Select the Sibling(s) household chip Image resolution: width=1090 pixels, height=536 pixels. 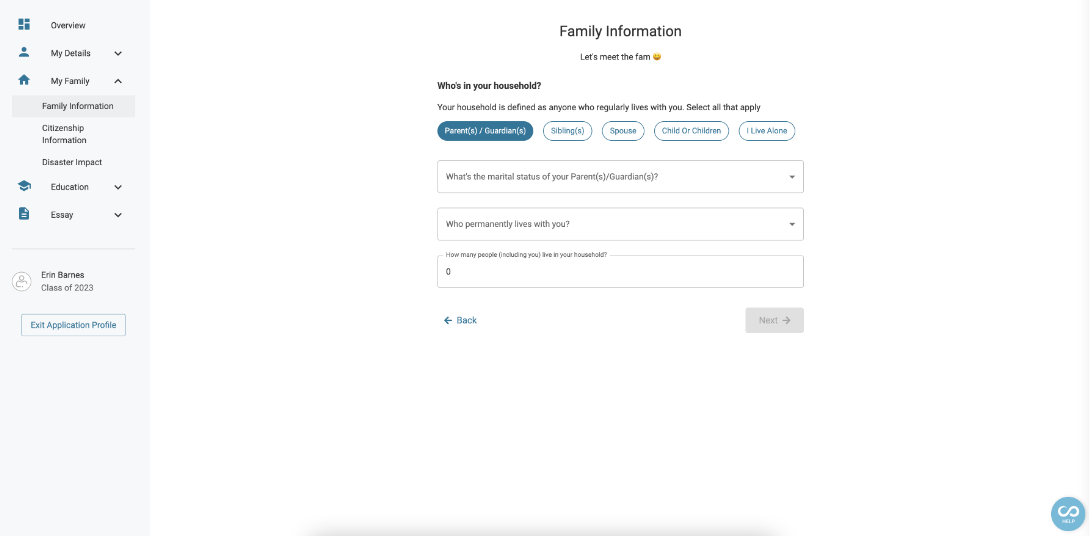(567, 131)
